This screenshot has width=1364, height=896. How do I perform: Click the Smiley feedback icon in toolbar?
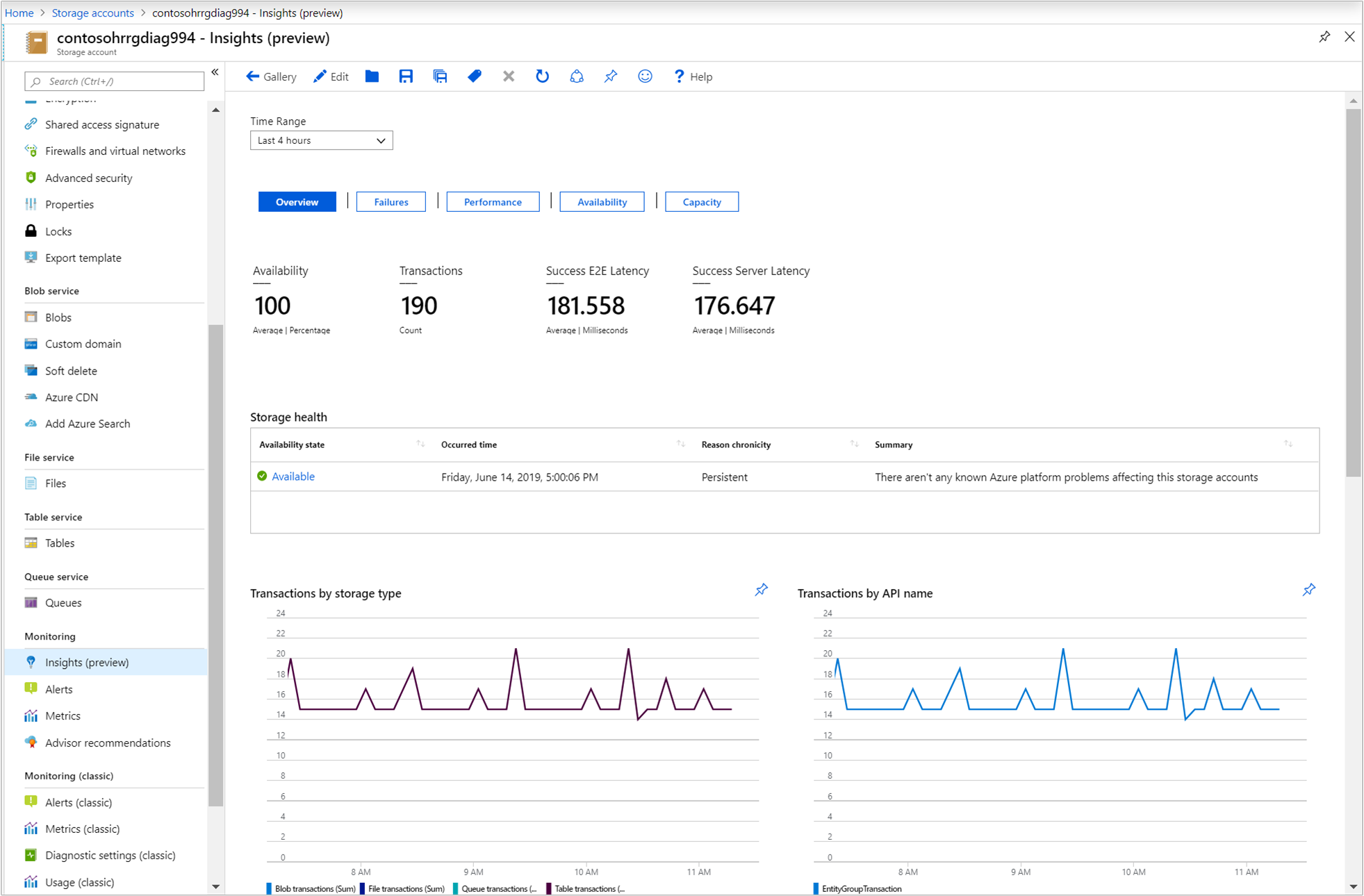tap(646, 76)
